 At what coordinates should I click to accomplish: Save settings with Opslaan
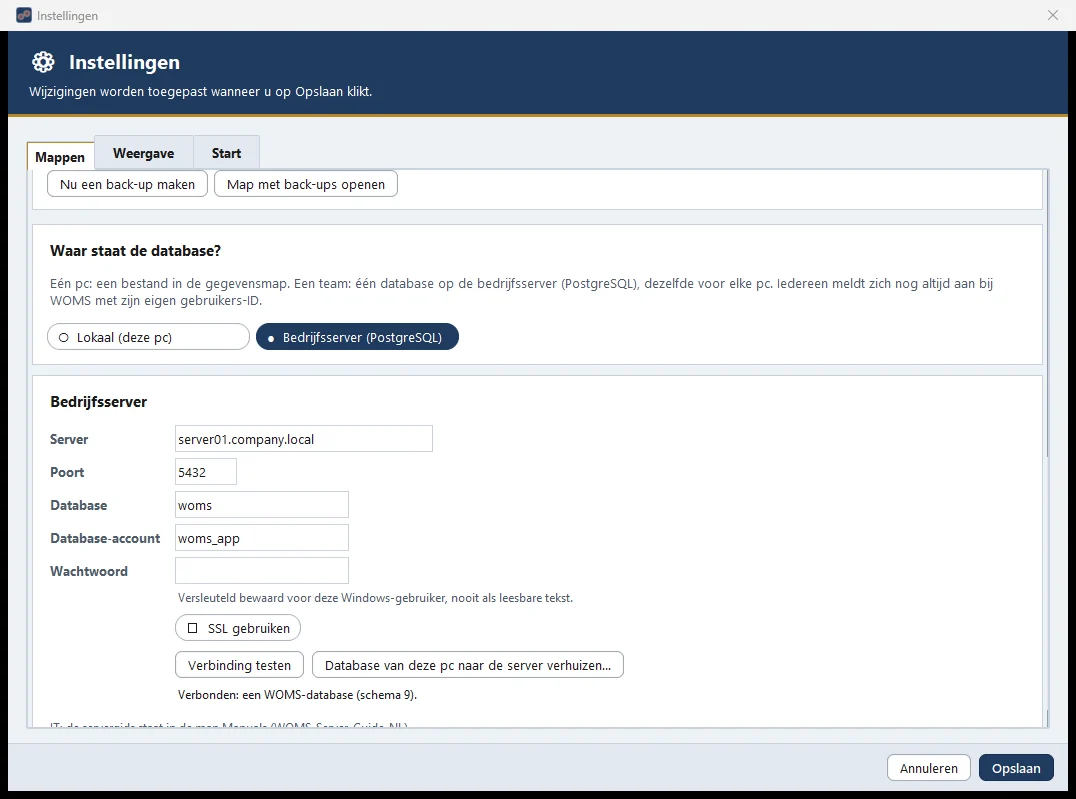pyautogui.click(x=1016, y=768)
